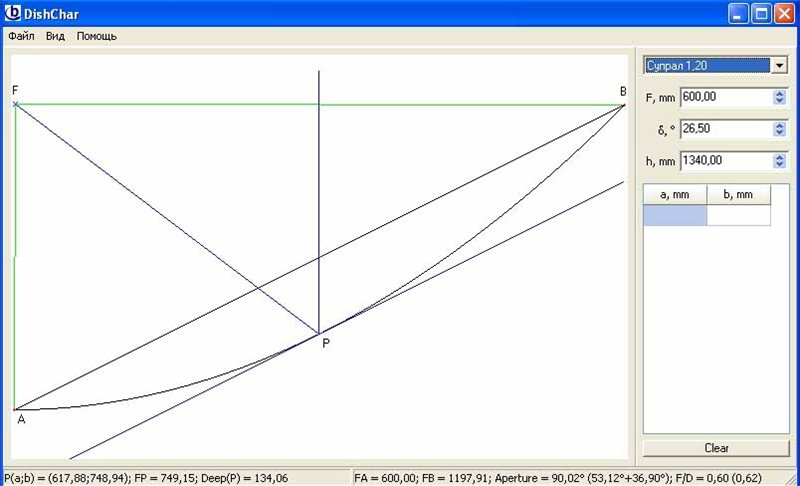This screenshot has height=486, width=800.
Task: Increase δ angle with up arrow
Action: pos(779,125)
